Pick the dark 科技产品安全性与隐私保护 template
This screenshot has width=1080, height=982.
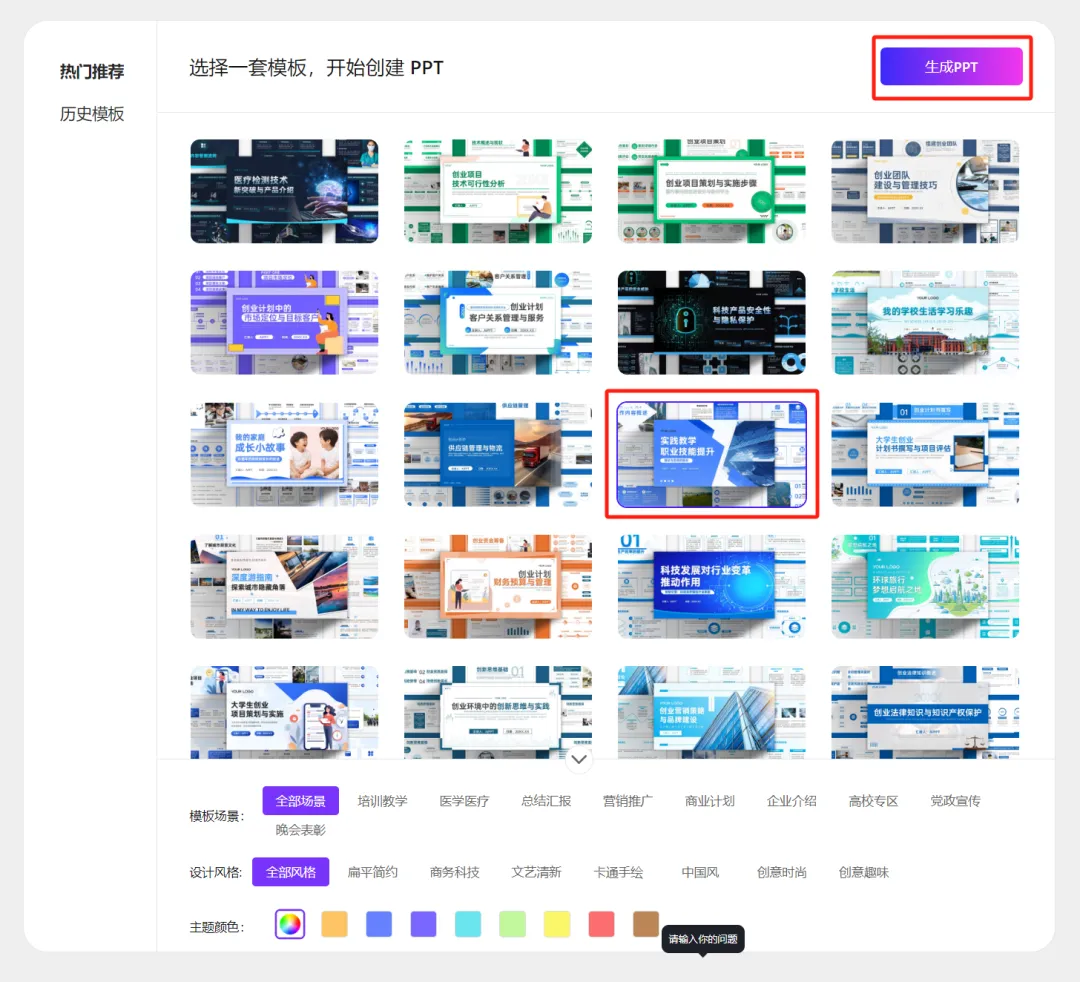pos(711,322)
